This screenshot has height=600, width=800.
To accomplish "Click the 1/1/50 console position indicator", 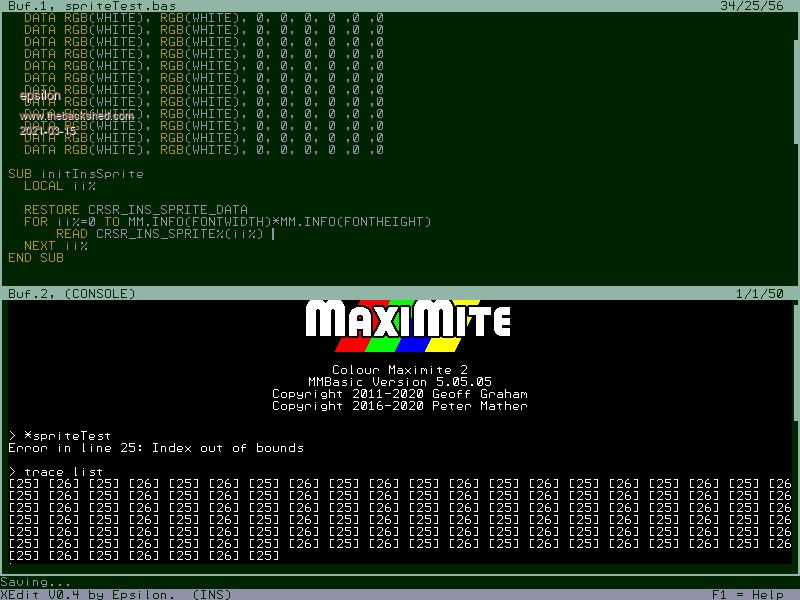I will (x=760, y=293).
